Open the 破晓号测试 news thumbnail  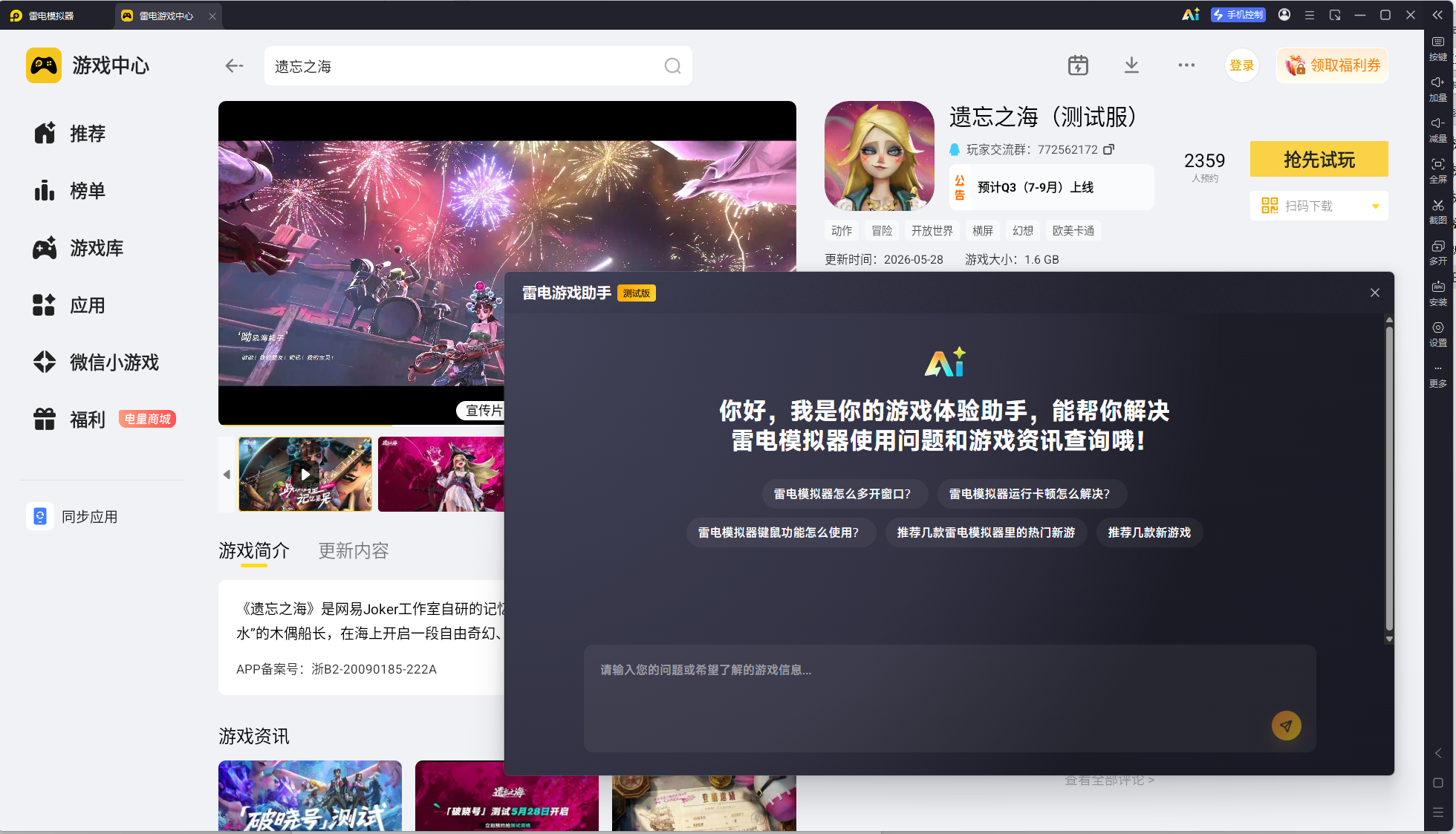(310, 795)
